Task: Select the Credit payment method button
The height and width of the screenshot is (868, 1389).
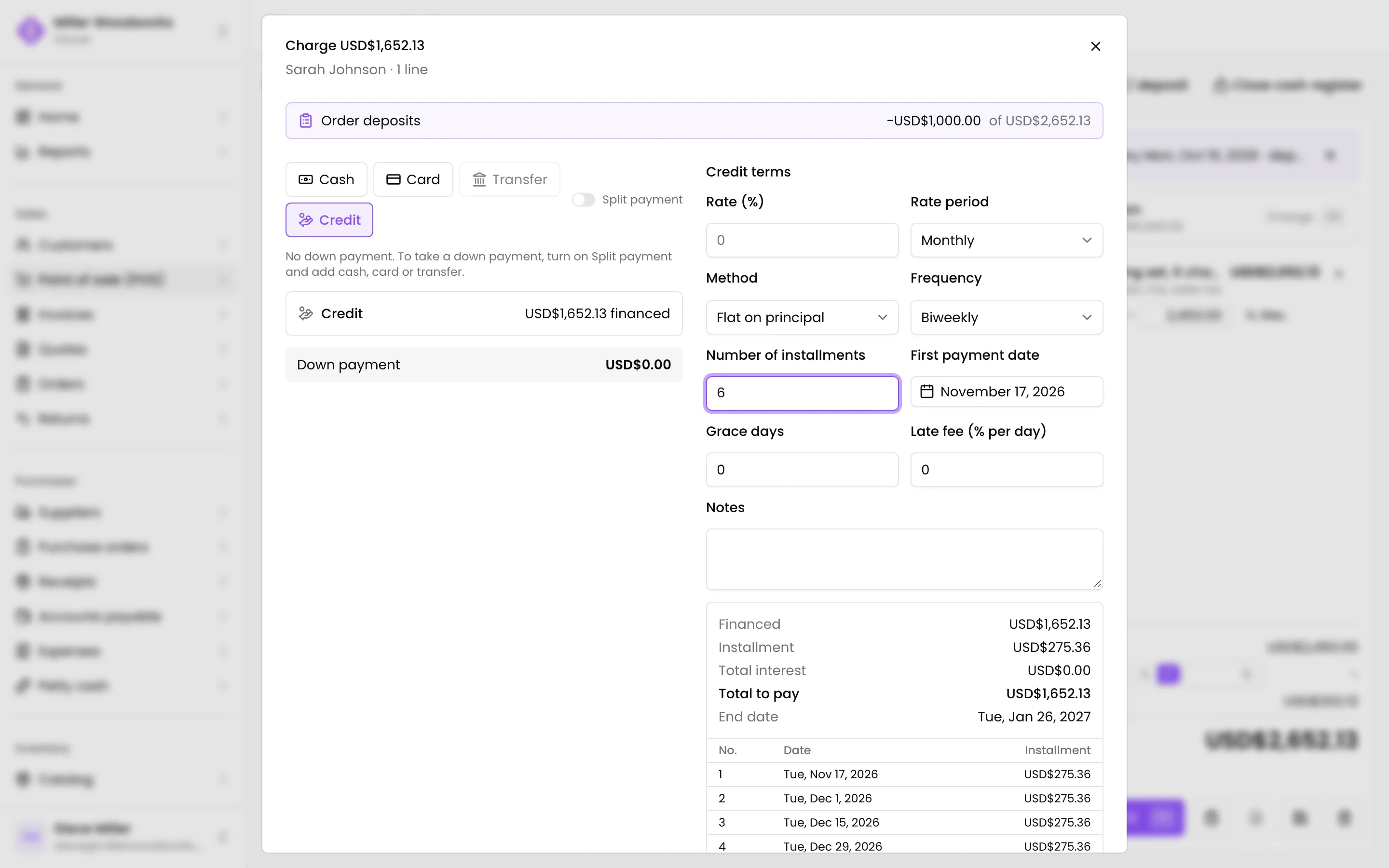Action: click(x=329, y=220)
